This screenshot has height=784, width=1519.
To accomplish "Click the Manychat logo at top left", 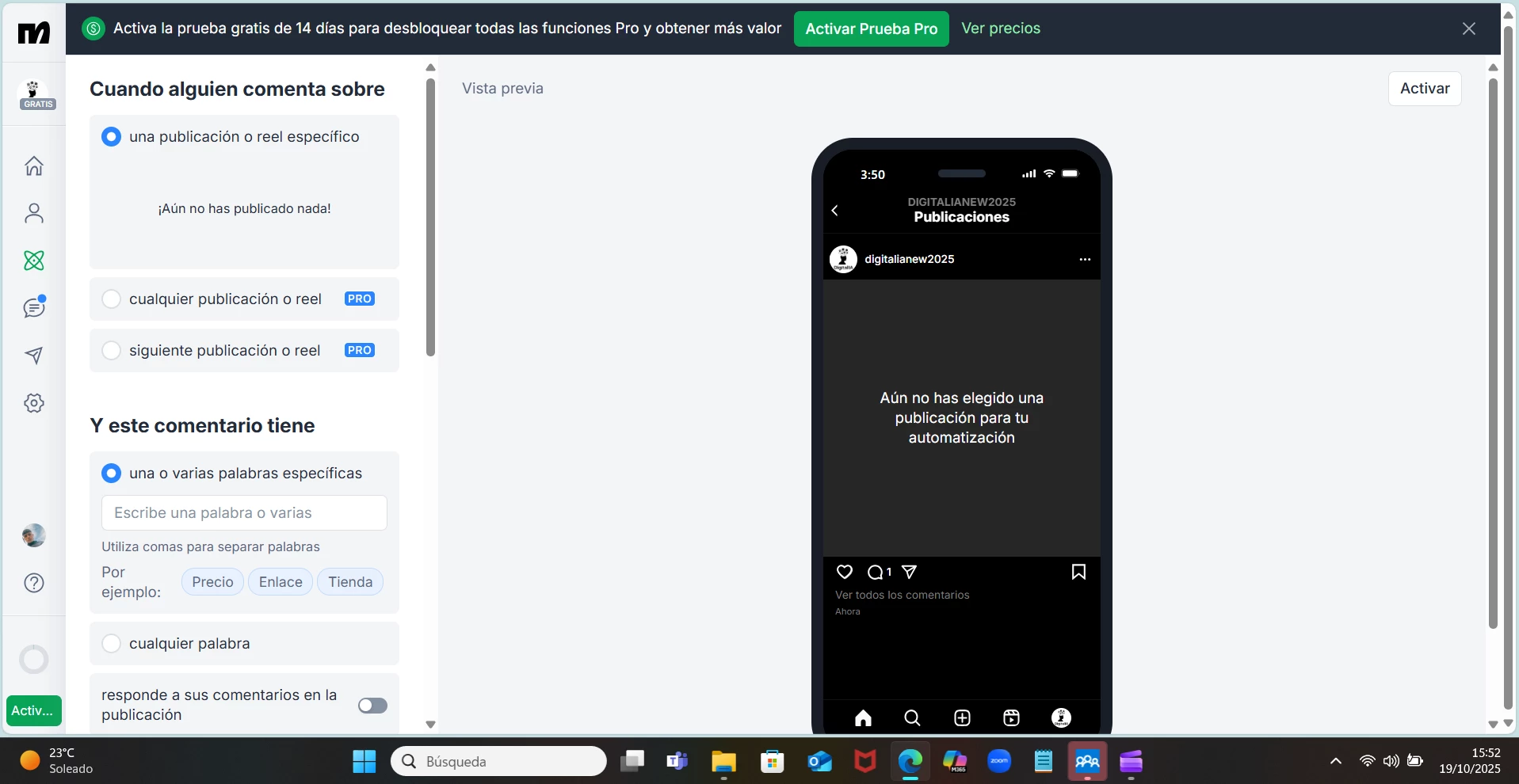I will [x=34, y=32].
